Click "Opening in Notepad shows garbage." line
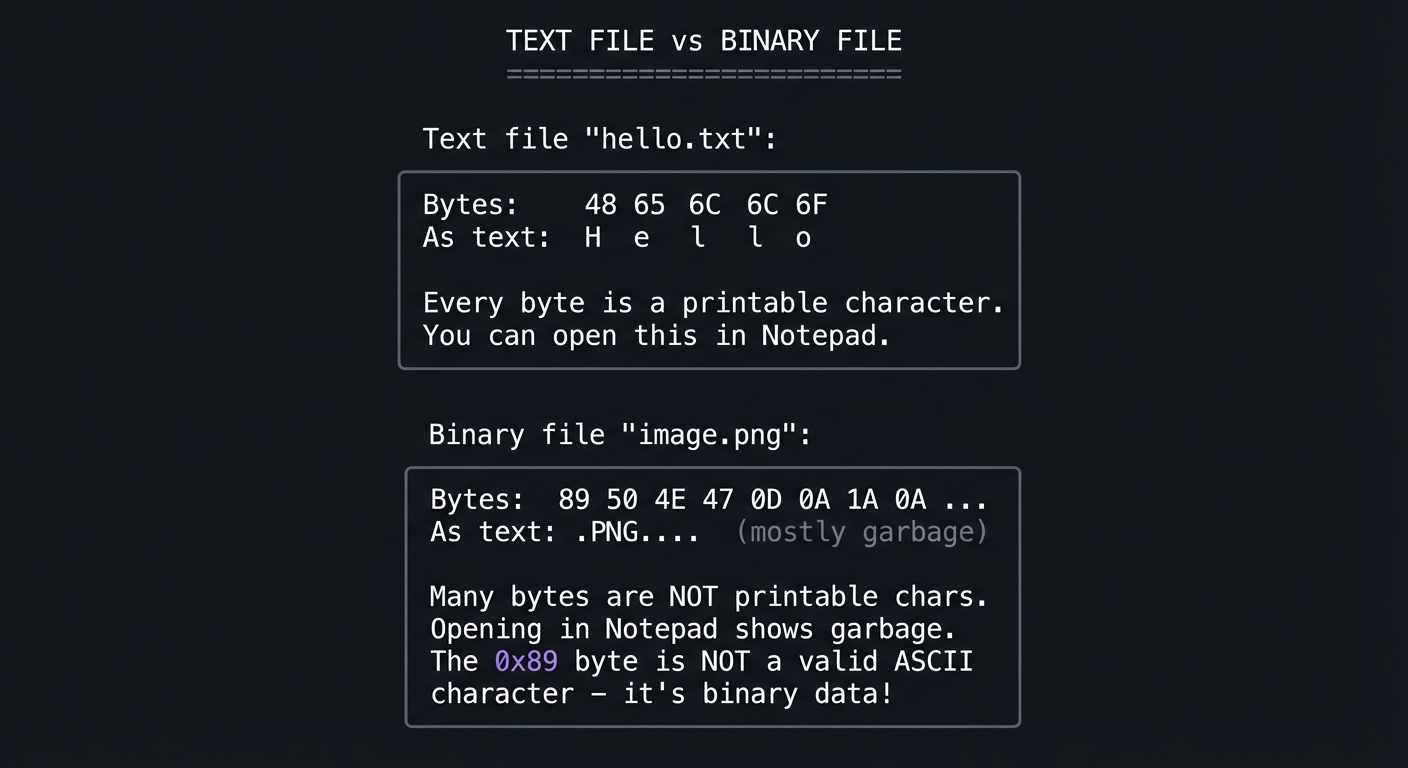Viewport: 1408px width, 768px height. (x=693, y=629)
